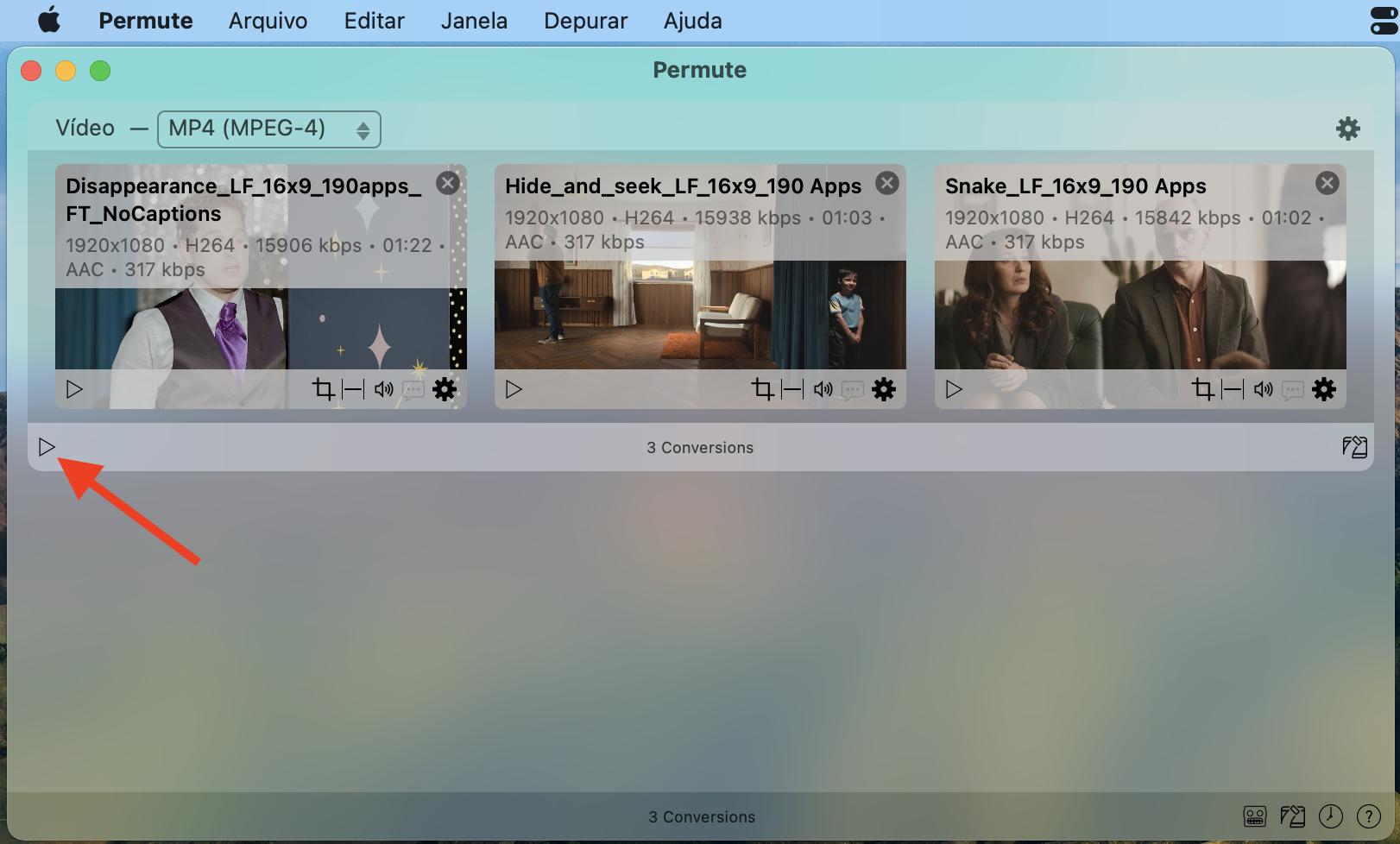Crop the Snake_LF video

[1202, 389]
